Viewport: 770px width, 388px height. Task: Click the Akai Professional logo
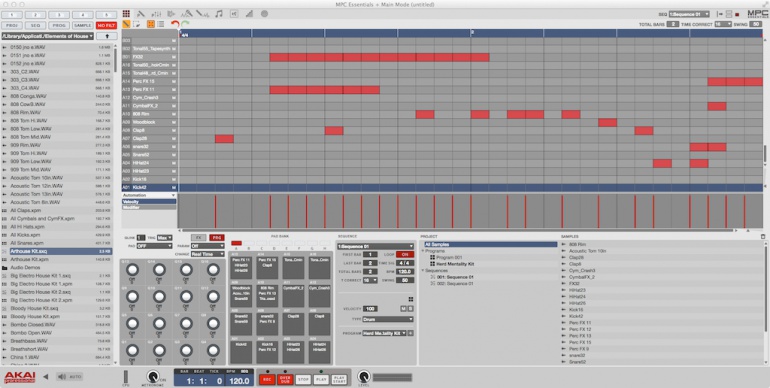pyautogui.click(x=20, y=377)
